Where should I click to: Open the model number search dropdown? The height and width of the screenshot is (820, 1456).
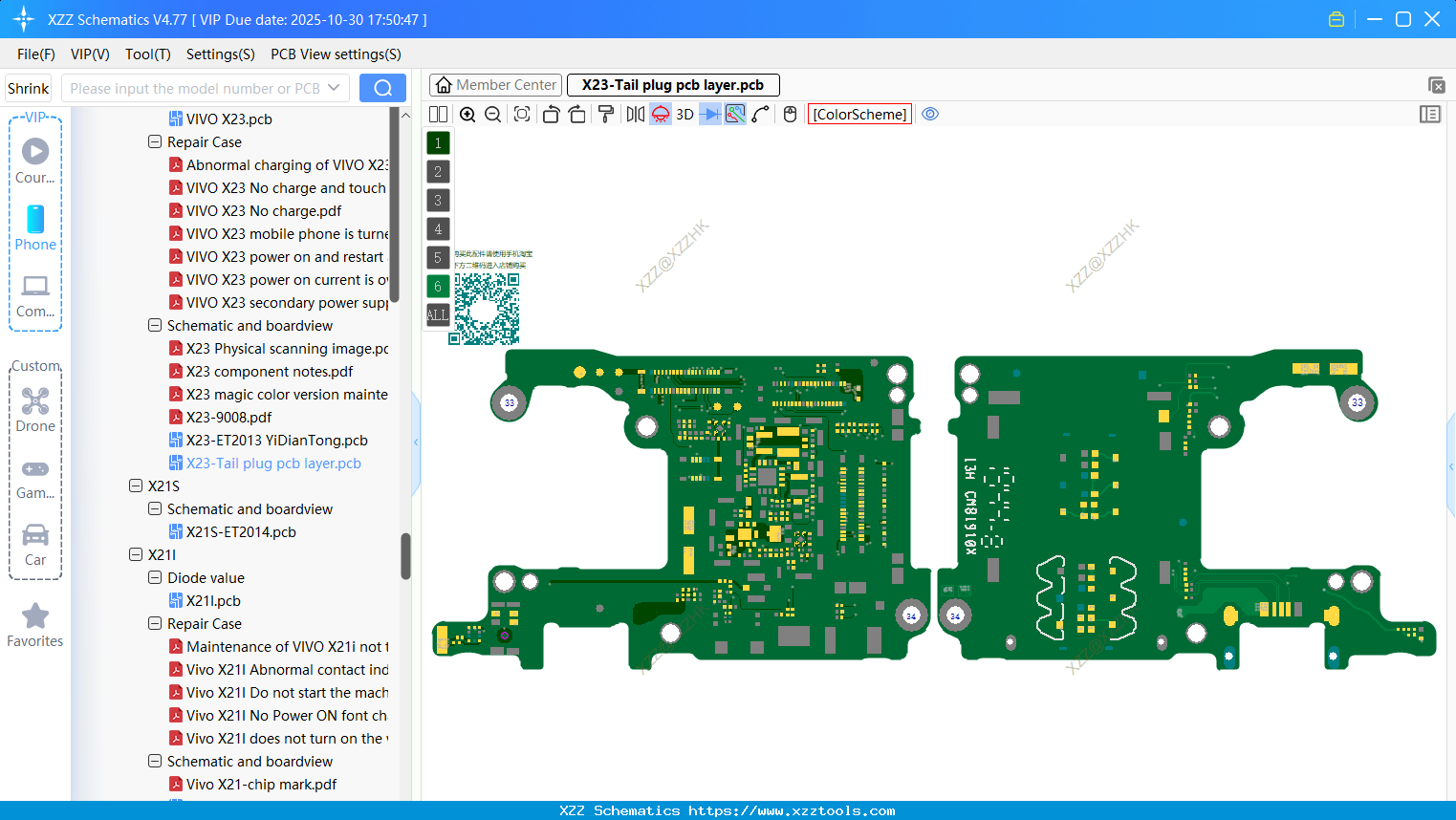point(336,87)
